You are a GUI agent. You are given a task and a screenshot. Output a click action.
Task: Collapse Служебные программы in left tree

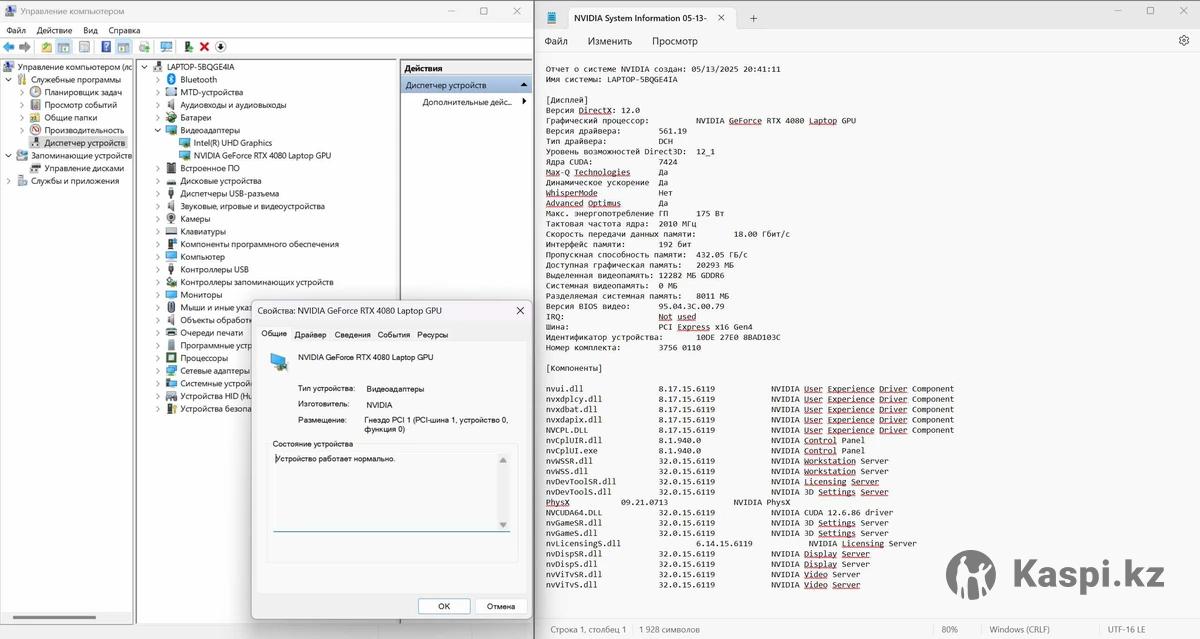pyautogui.click(x=9, y=79)
